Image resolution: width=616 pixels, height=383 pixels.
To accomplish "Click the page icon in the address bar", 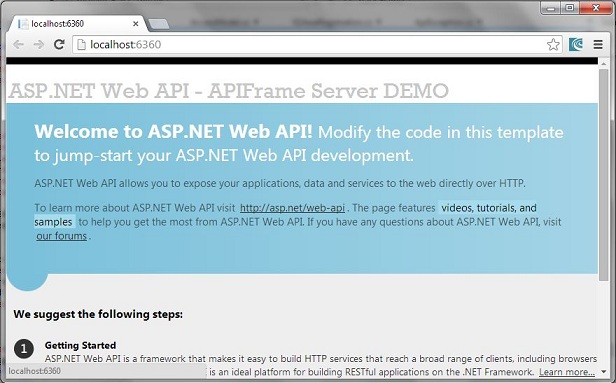I will pos(81,44).
